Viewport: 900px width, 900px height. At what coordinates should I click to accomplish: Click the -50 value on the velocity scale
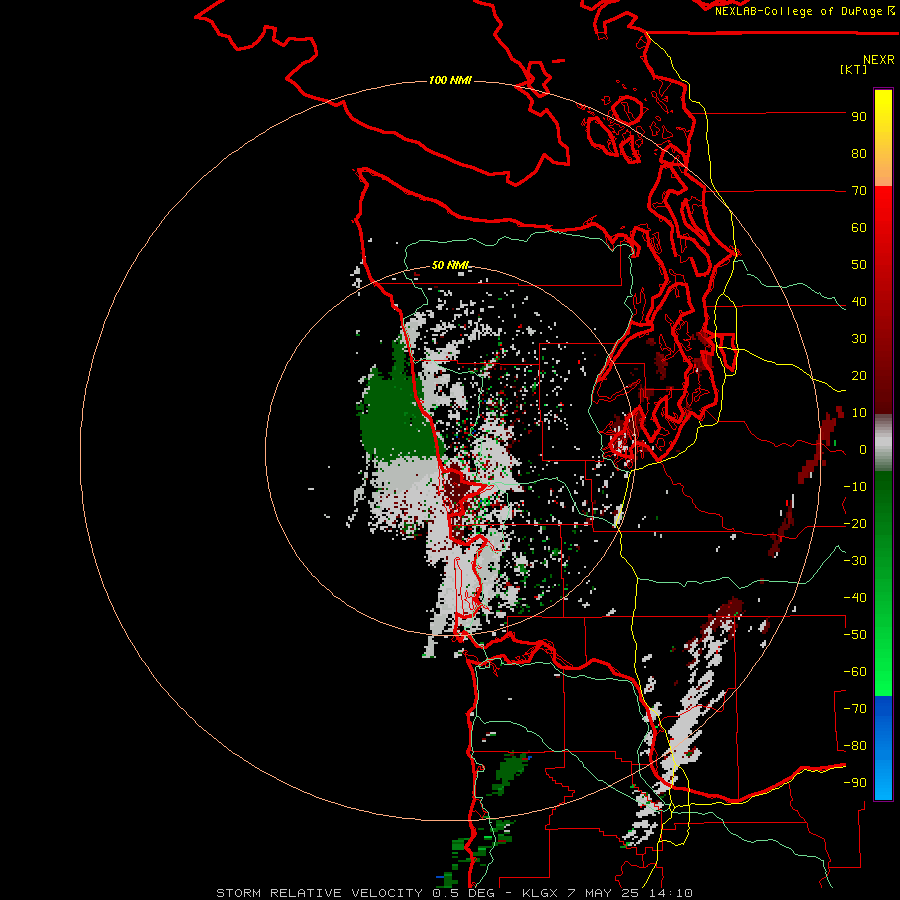click(855, 635)
